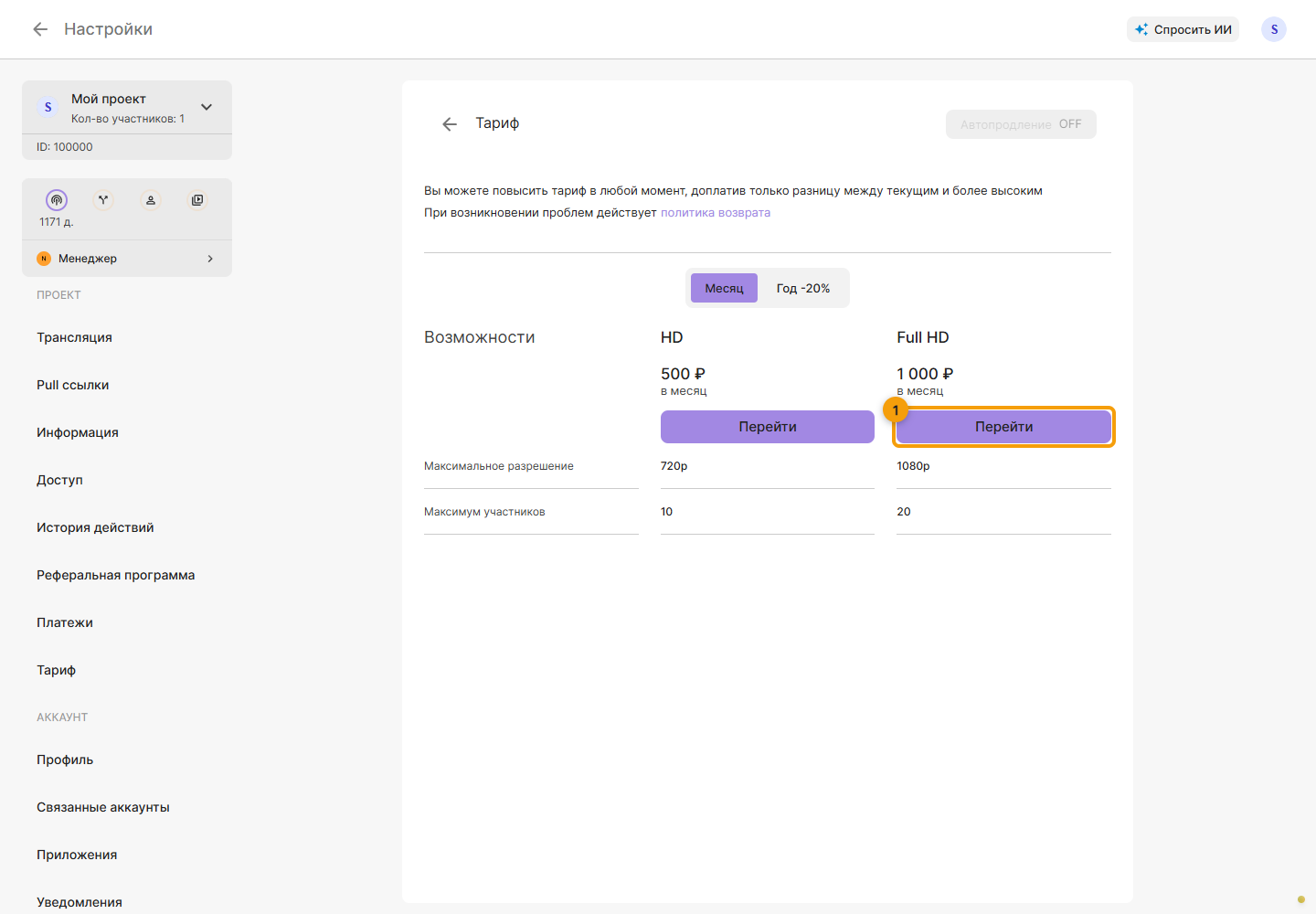Click the 1080p resolution value
Image resolution: width=1316 pixels, height=914 pixels.
click(913, 466)
